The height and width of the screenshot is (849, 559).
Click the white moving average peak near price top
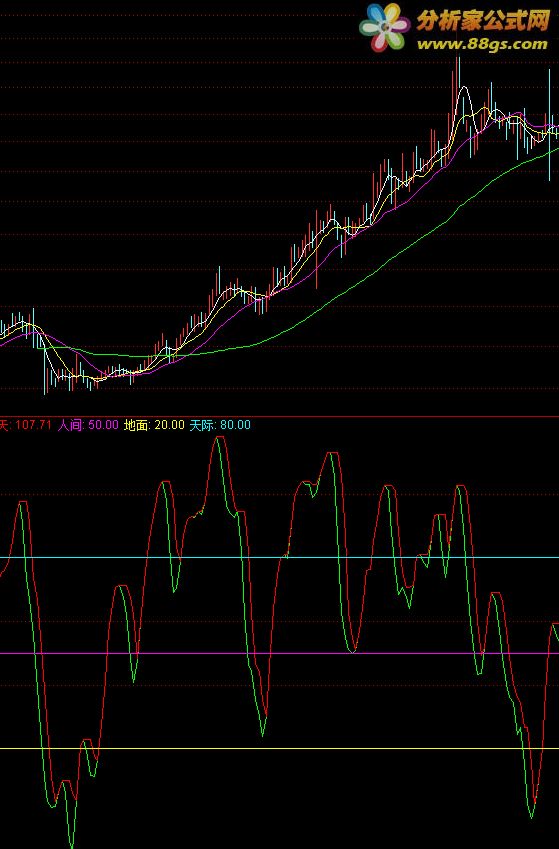coord(462,88)
